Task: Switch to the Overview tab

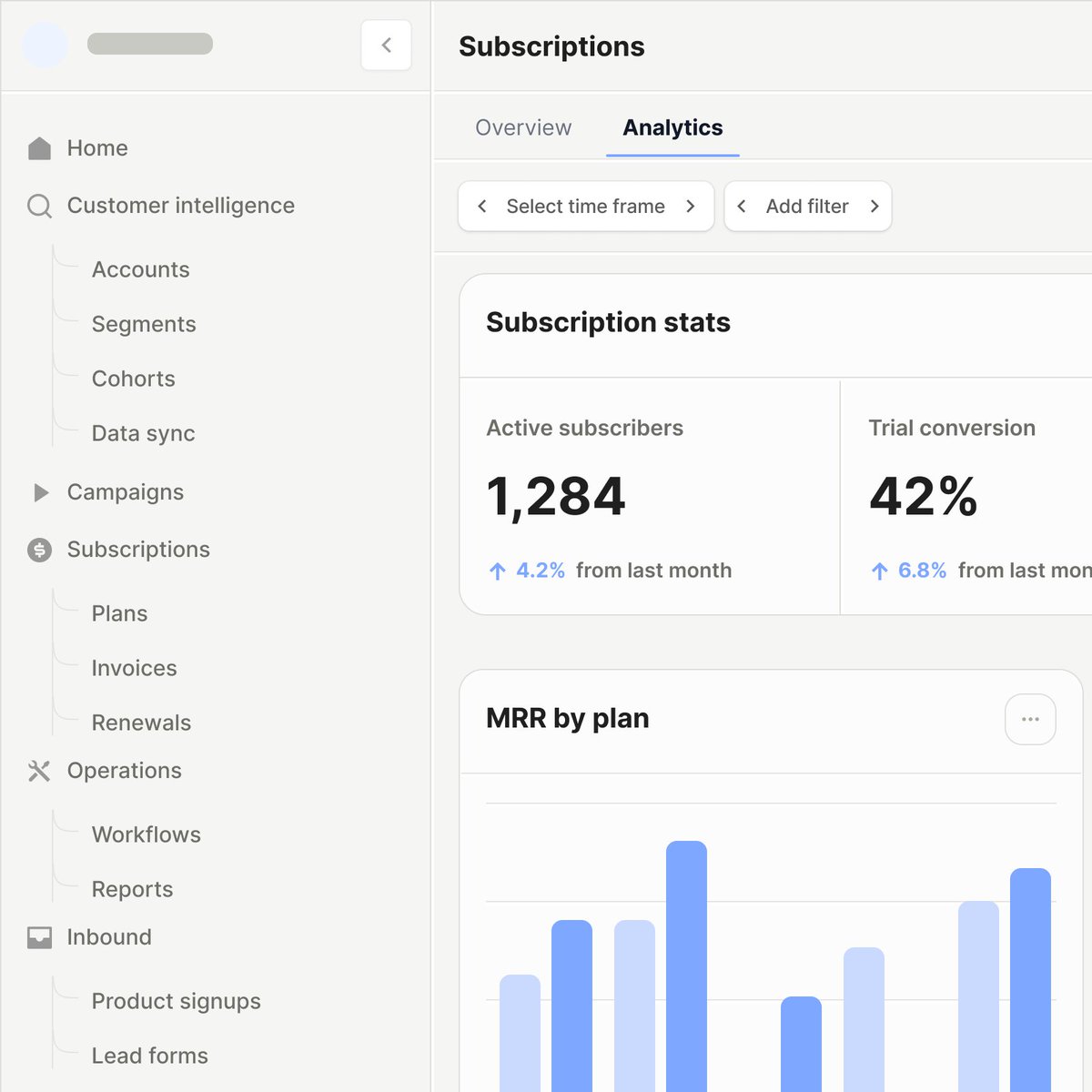Action: click(523, 127)
